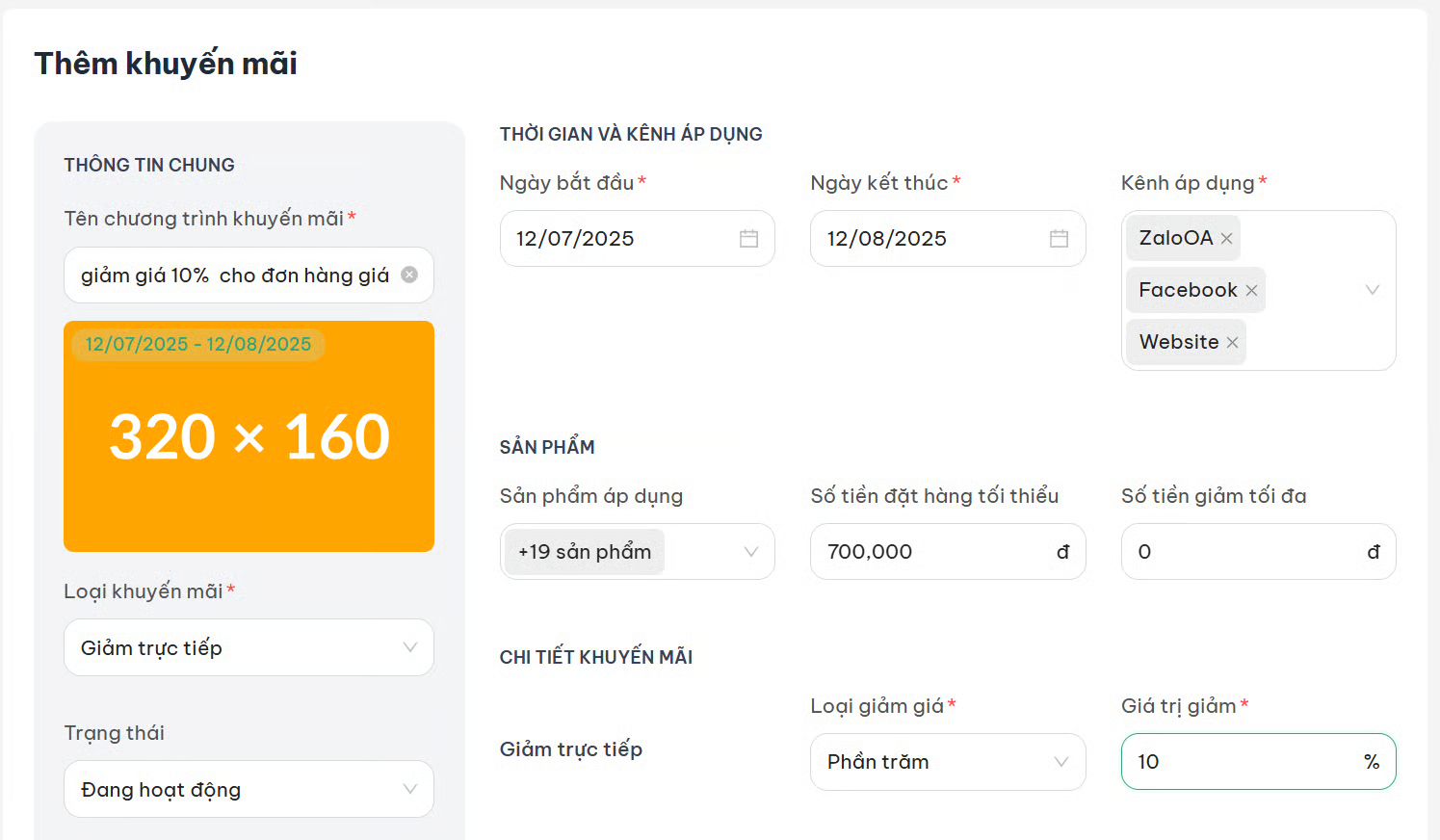The width and height of the screenshot is (1440, 840).
Task: Remove the ZaloOA channel tag
Action: [x=1226, y=239]
